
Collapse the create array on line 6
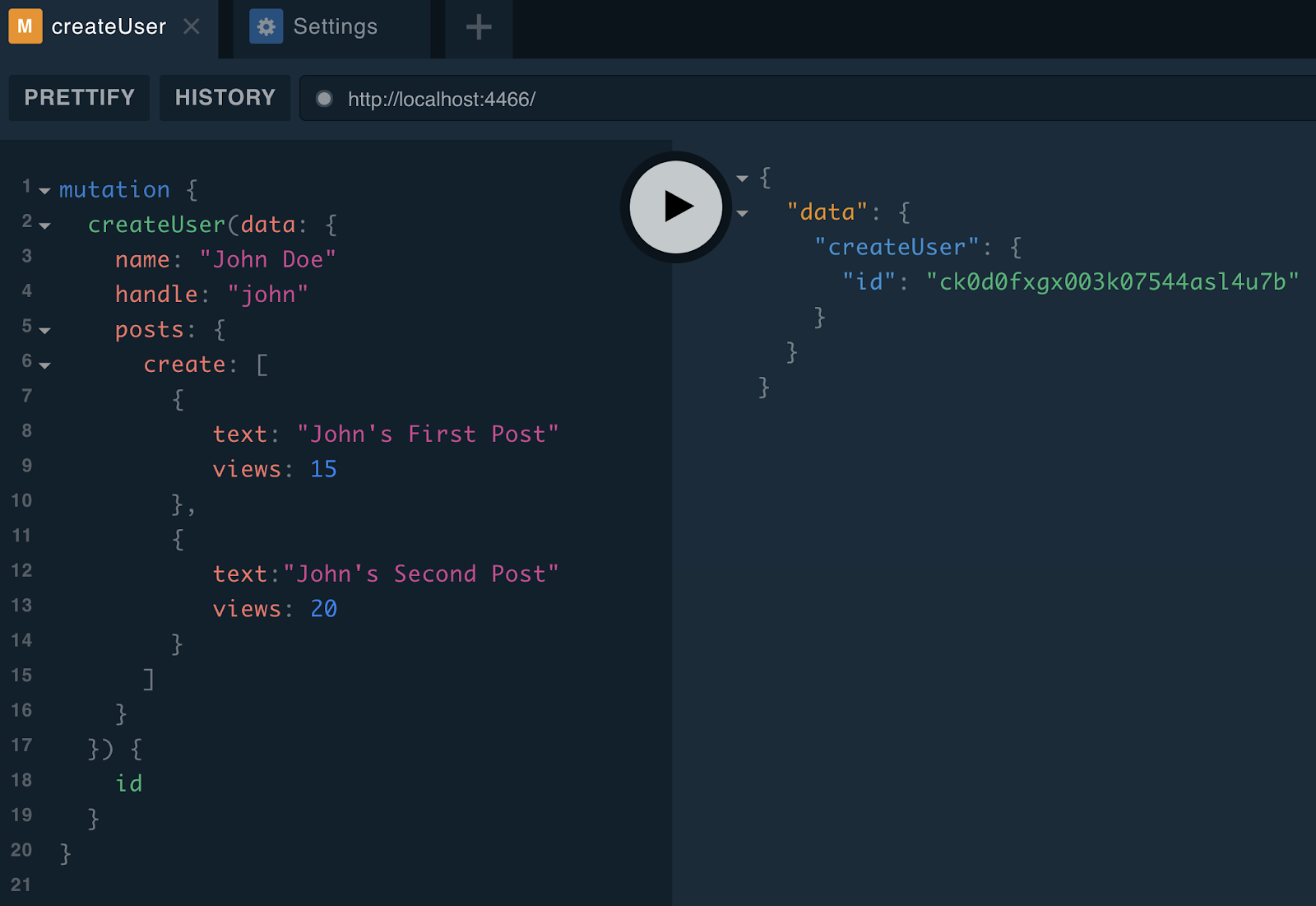click(x=45, y=365)
